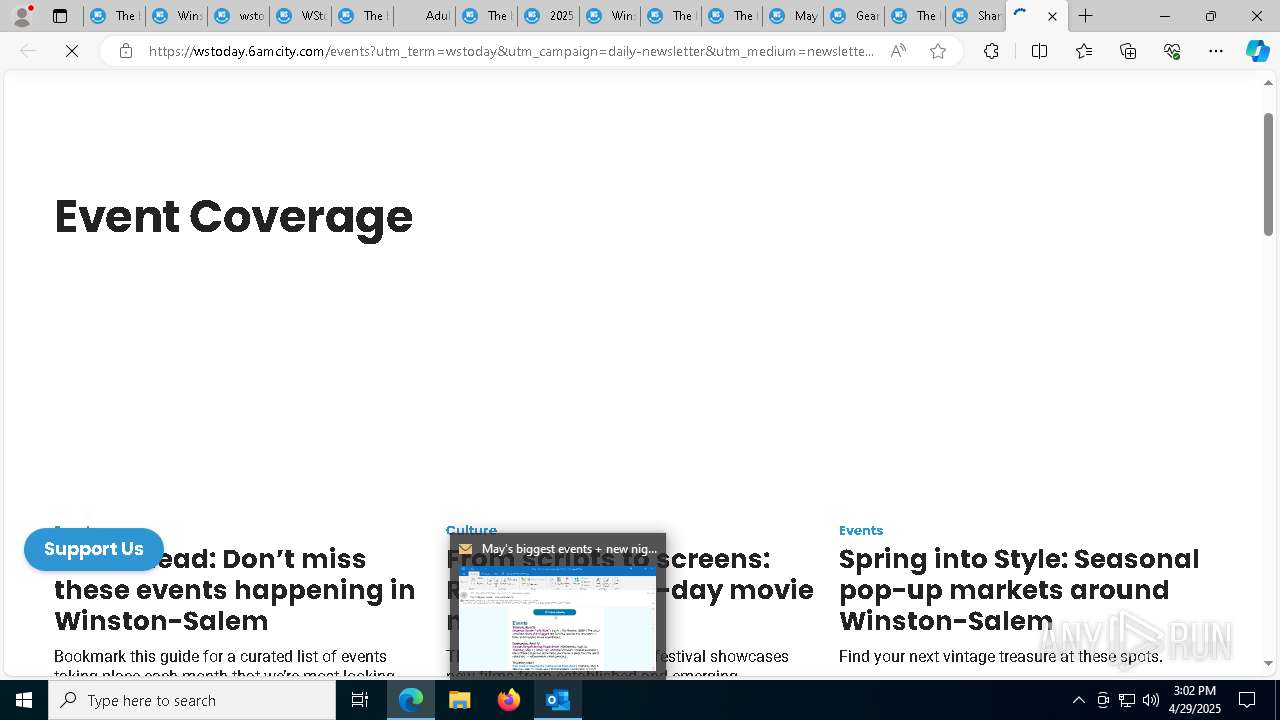Select 'Find your next vintage treasure' text
The height and width of the screenshot is (720, 1280).
pos(1001,656)
